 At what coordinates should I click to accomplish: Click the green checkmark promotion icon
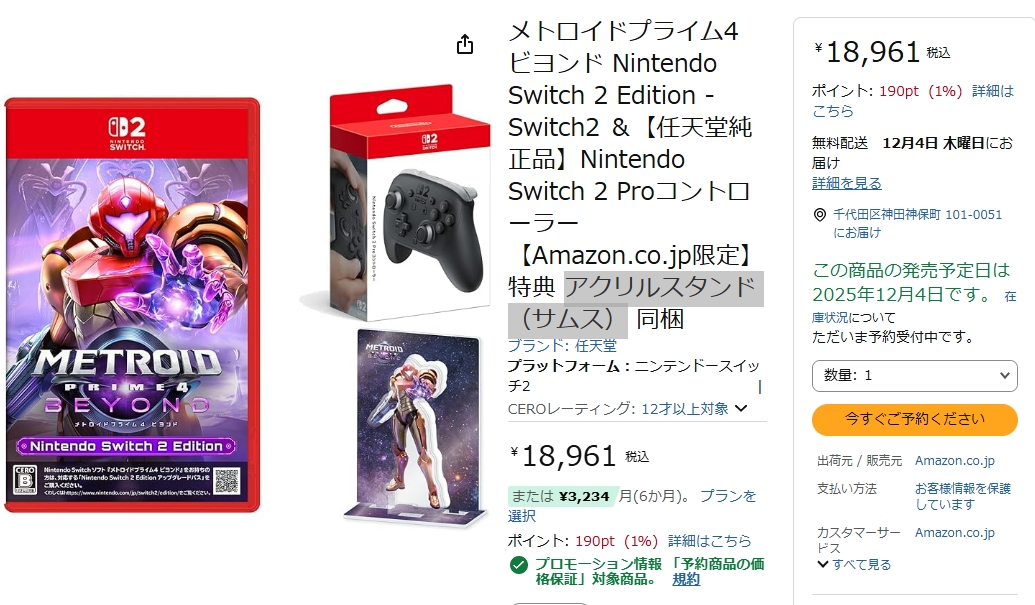(x=518, y=565)
